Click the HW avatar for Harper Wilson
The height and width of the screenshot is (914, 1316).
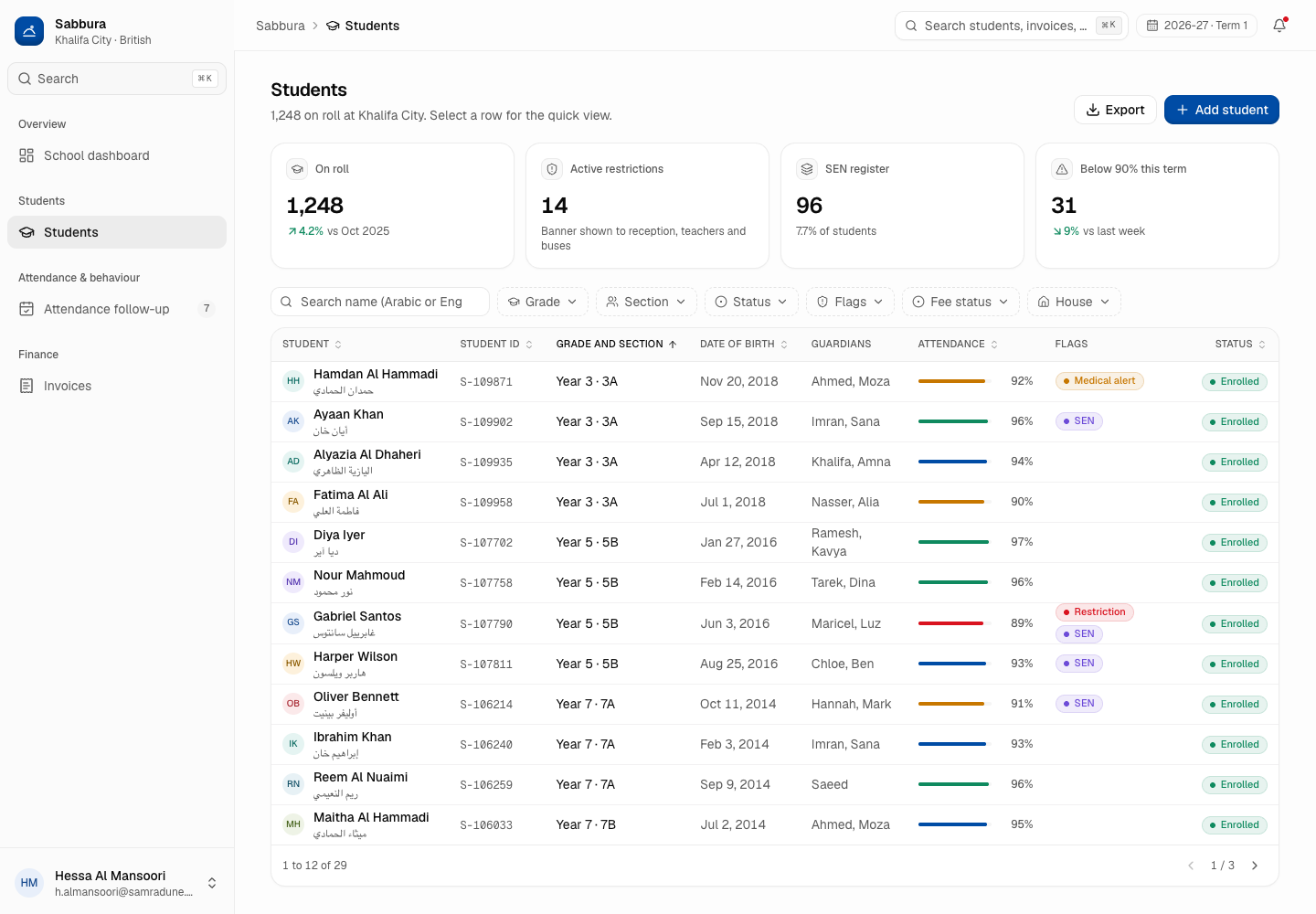coord(293,664)
